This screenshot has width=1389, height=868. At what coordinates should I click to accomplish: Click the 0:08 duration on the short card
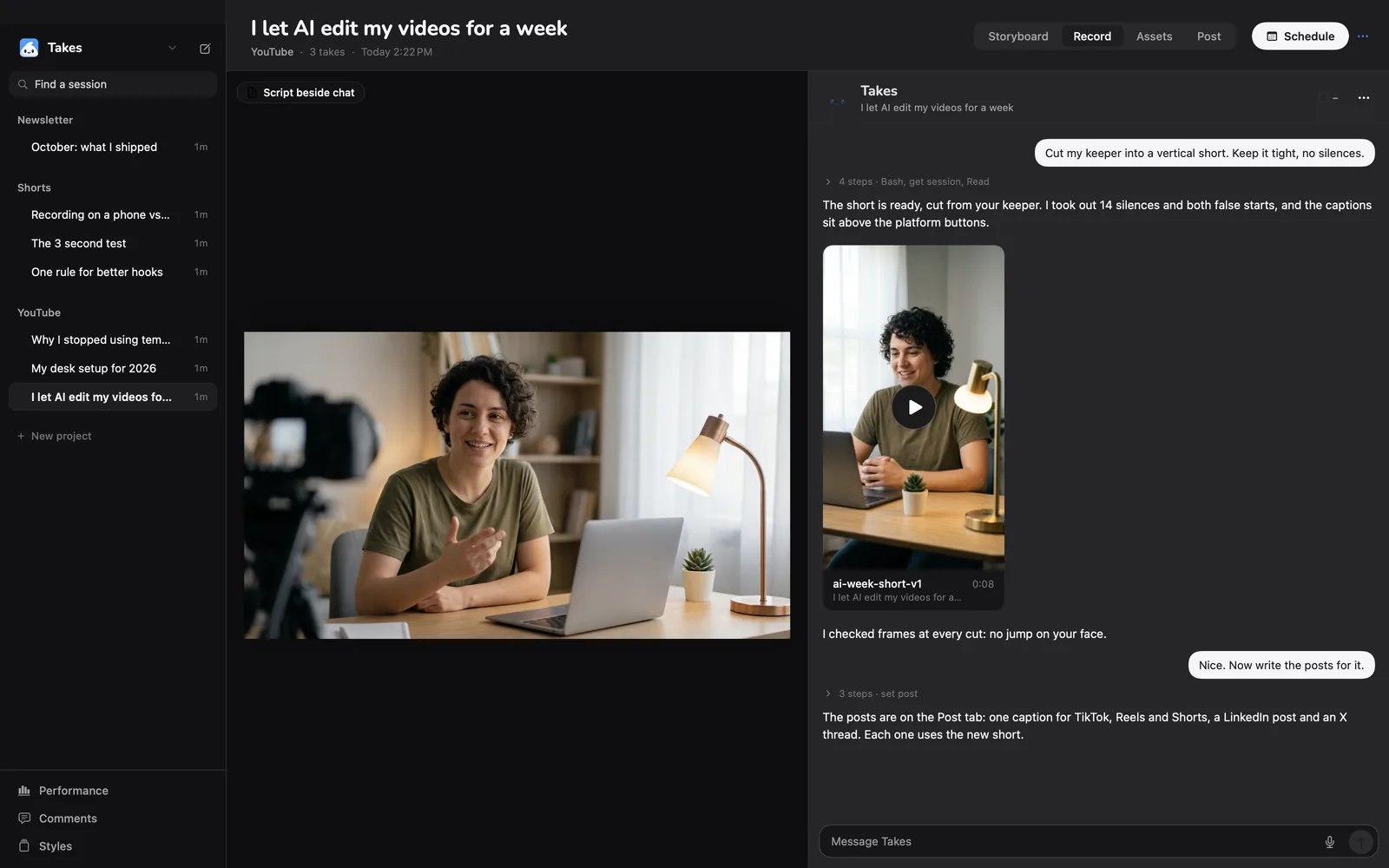click(x=983, y=584)
